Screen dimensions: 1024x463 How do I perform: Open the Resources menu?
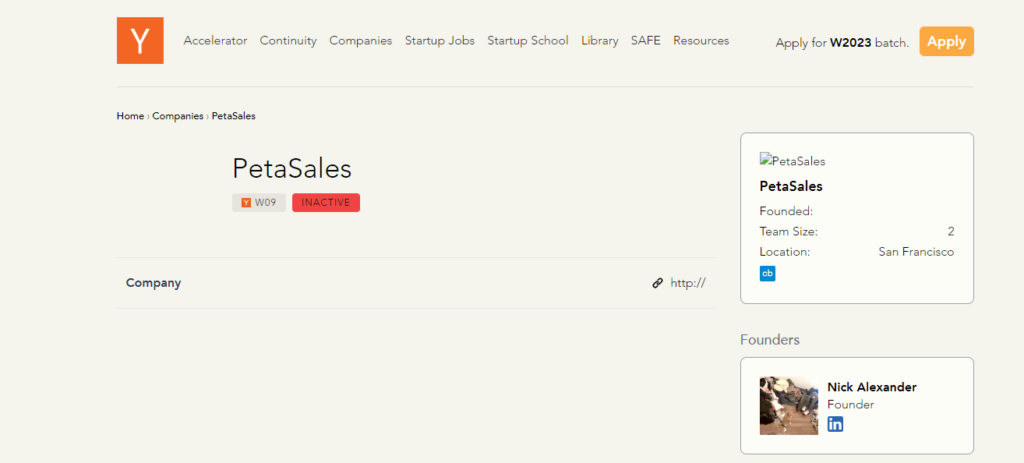701,41
